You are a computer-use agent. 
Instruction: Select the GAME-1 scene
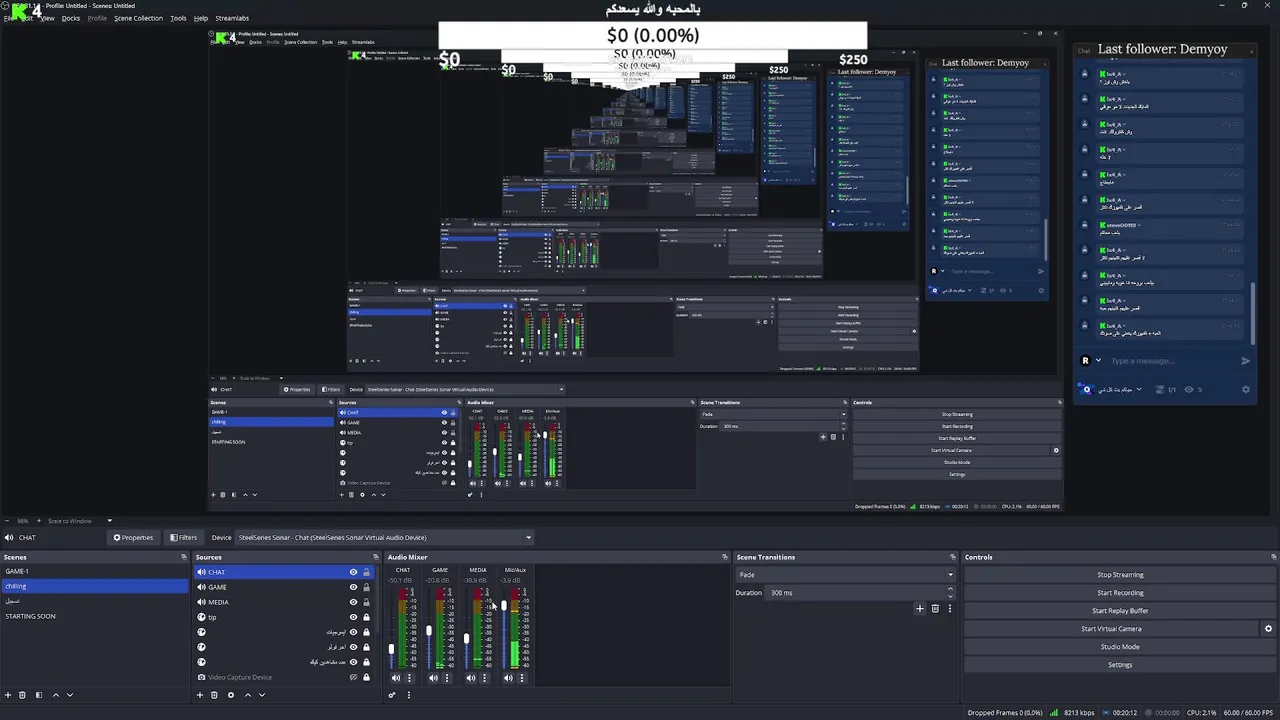click(94, 571)
